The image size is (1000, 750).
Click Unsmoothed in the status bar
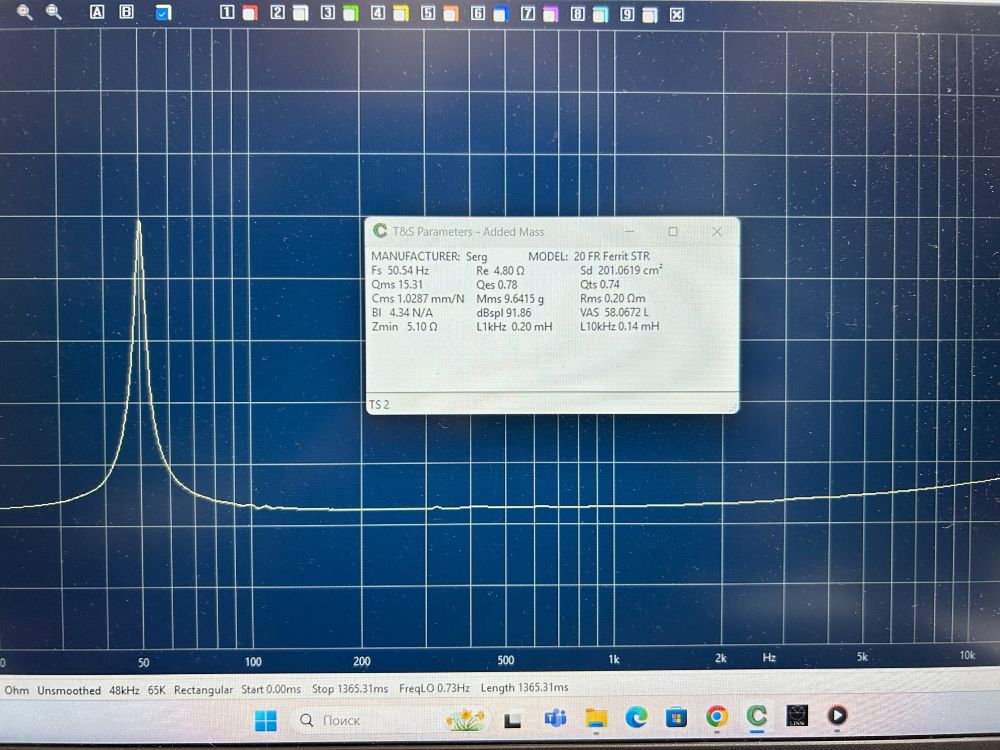click(69, 690)
